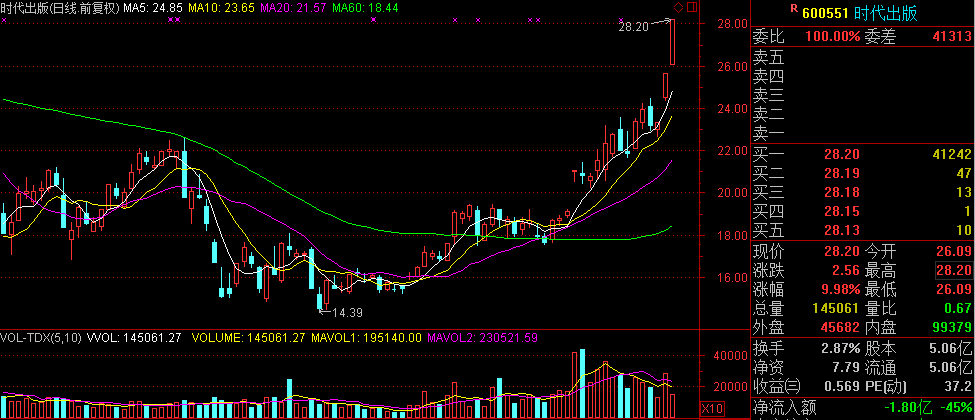Click the 现价 value 28.20
The height and width of the screenshot is (420, 975).
point(843,252)
